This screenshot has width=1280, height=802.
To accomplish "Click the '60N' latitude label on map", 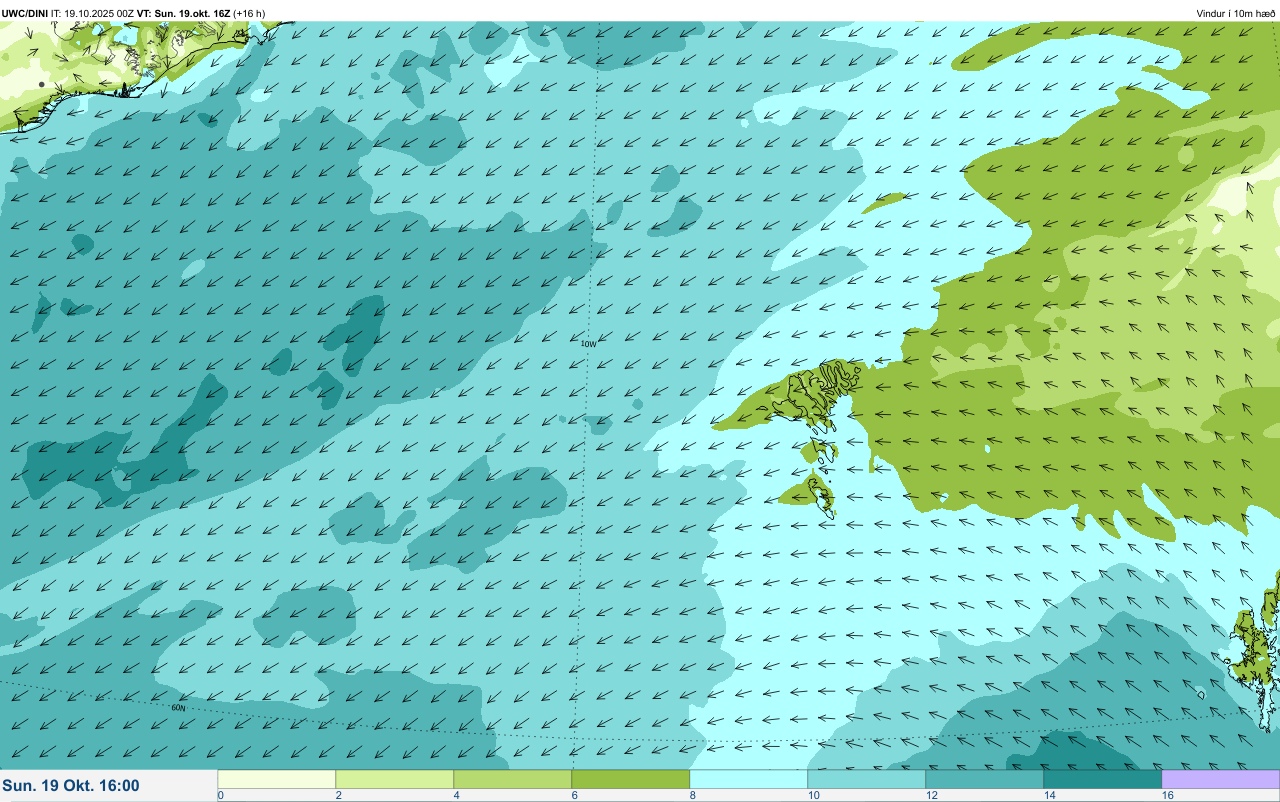I will pos(178,708).
